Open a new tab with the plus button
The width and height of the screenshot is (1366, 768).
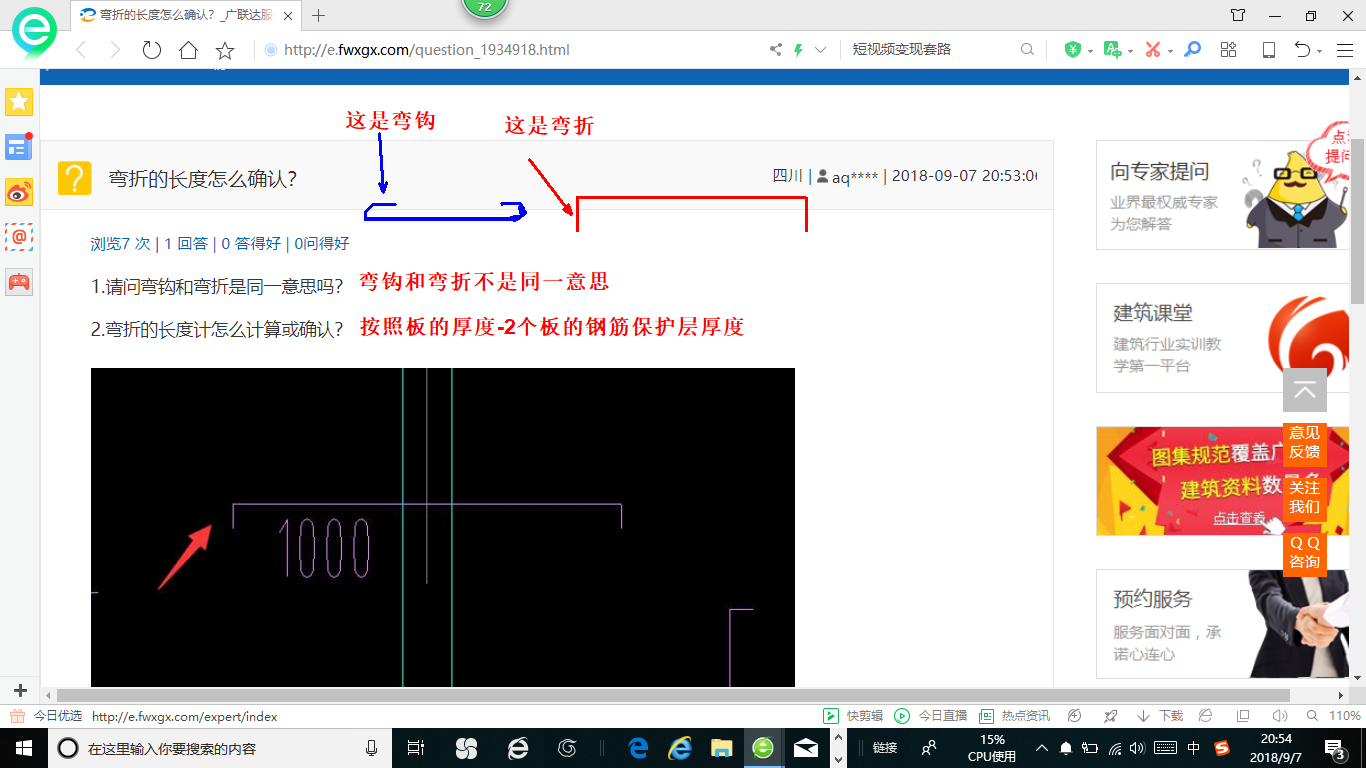click(x=319, y=15)
